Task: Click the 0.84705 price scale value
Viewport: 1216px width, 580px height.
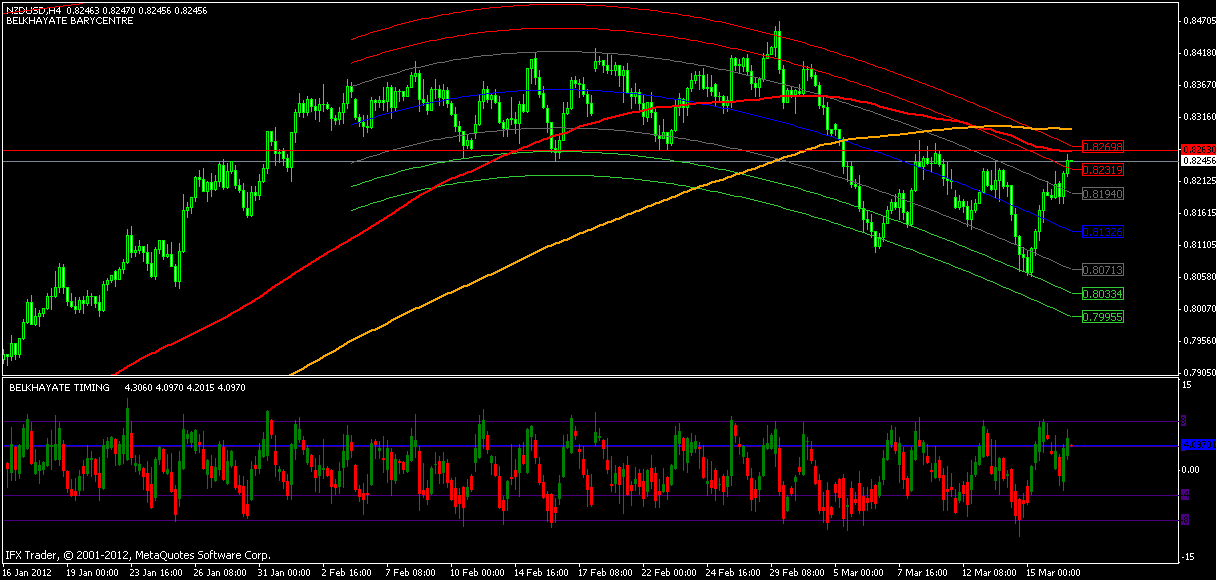Action: (1199, 20)
